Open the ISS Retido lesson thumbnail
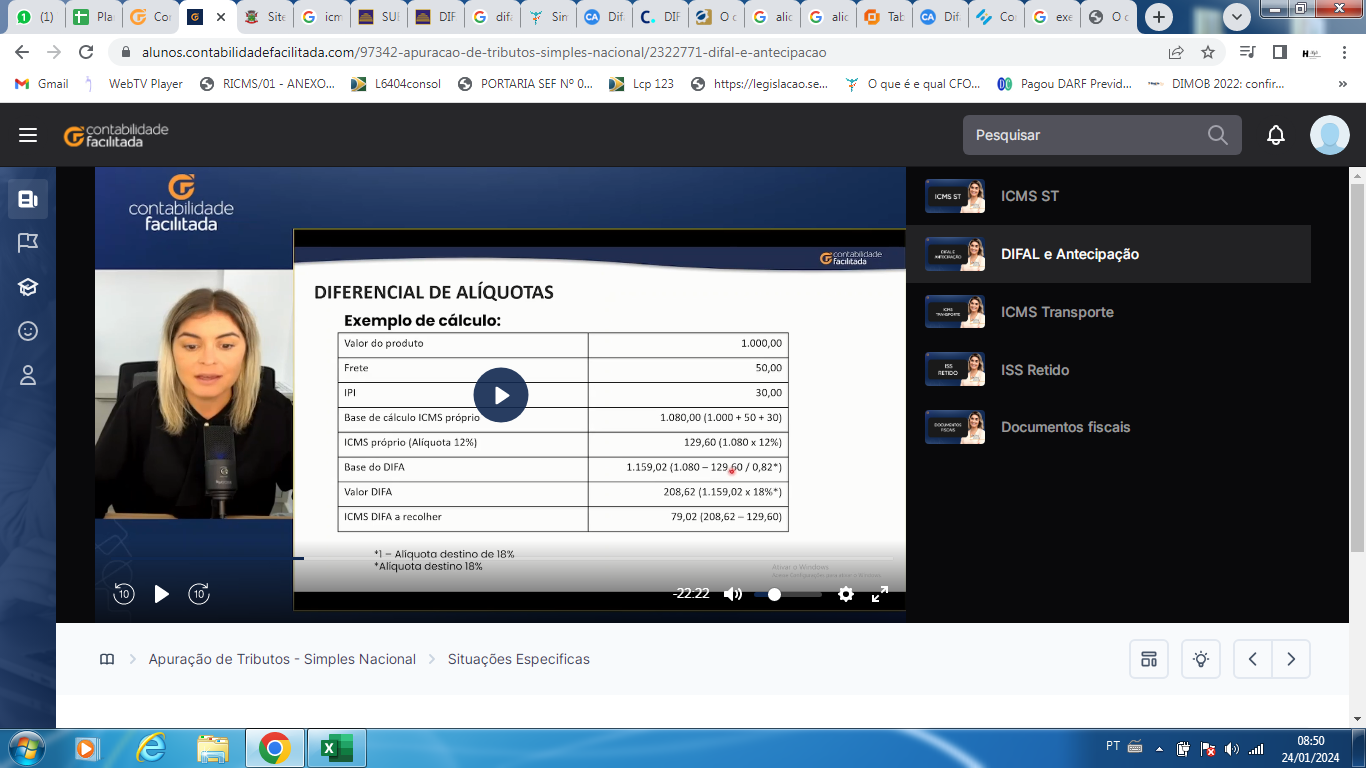Screen dimensions: 1366x768 coord(955,370)
